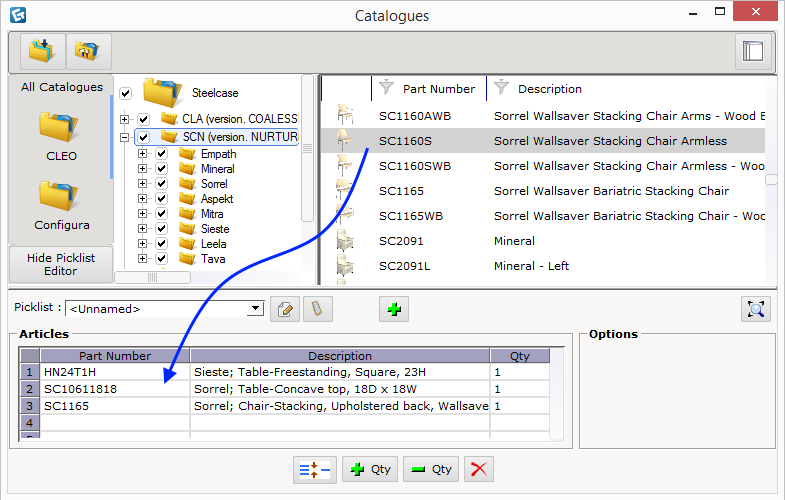Click the part list vertical scrollbar thumb
785x500 pixels.
[x=771, y=179]
